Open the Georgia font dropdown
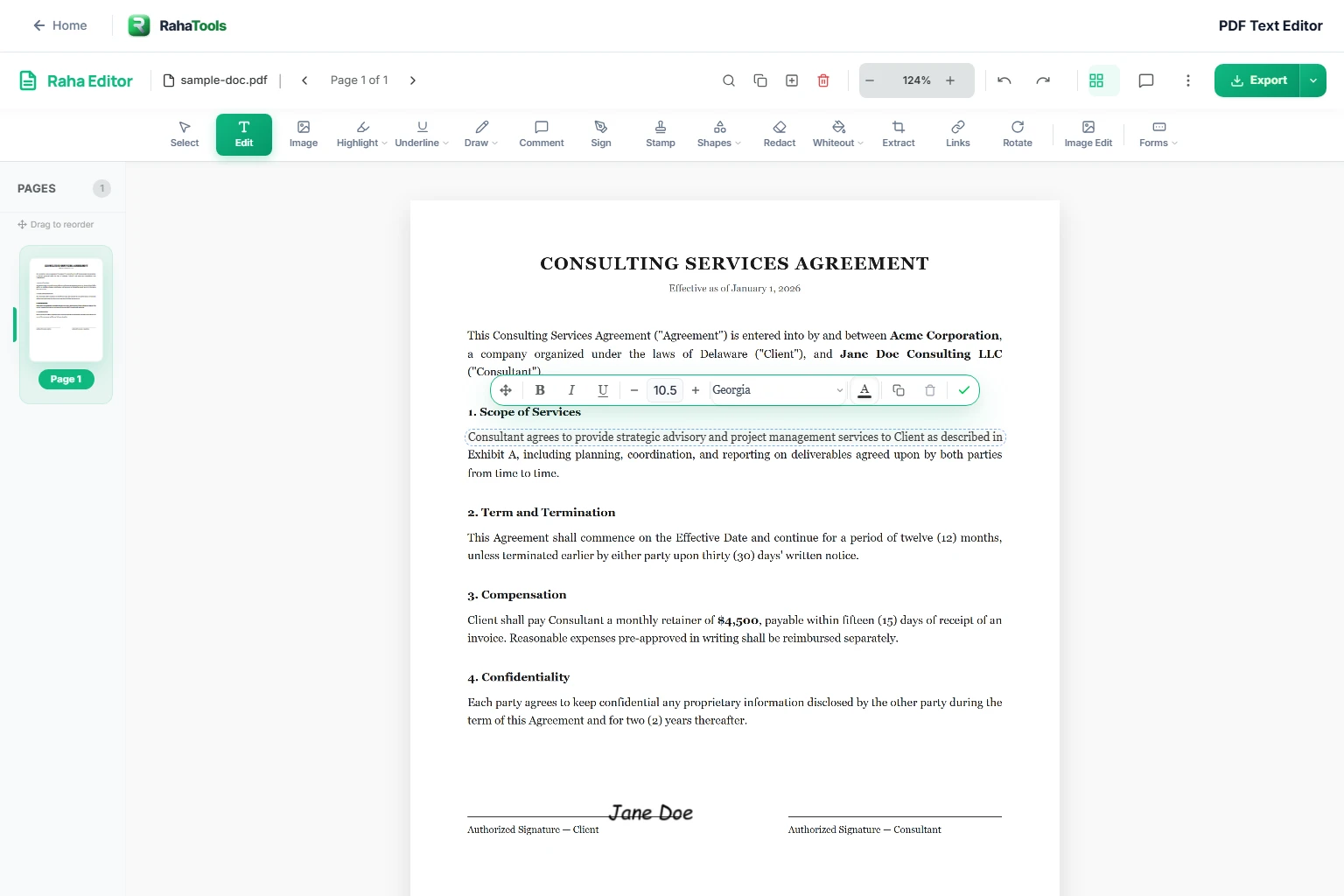The image size is (1344, 896). tap(778, 390)
